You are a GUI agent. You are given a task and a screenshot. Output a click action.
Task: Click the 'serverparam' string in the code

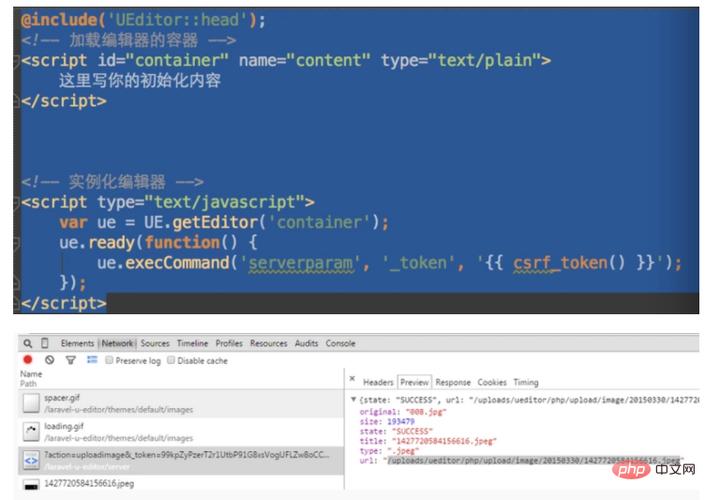coord(300,263)
